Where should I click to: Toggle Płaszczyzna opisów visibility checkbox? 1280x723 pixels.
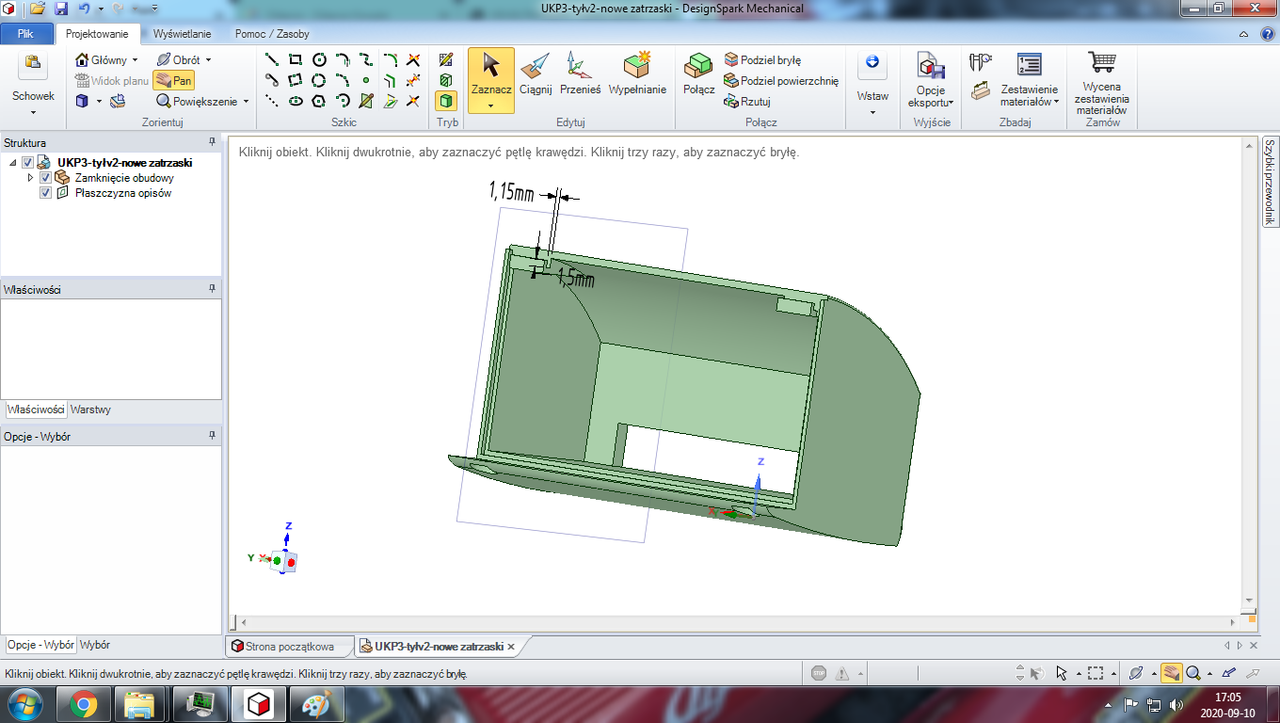pyautogui.click(x=45, y=193)
